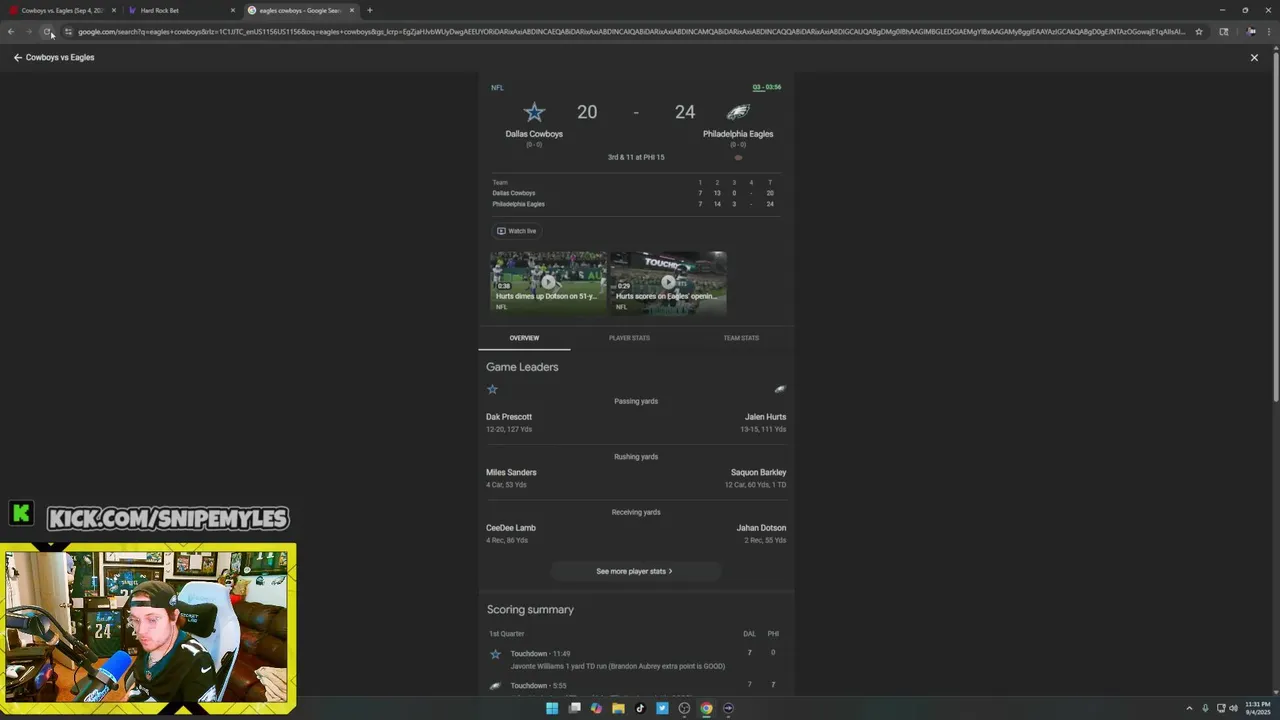Viewport: 1280px width, 720px height.
Task: Open the taskbar clock showing 11:31 PM
Action: 1258,708
